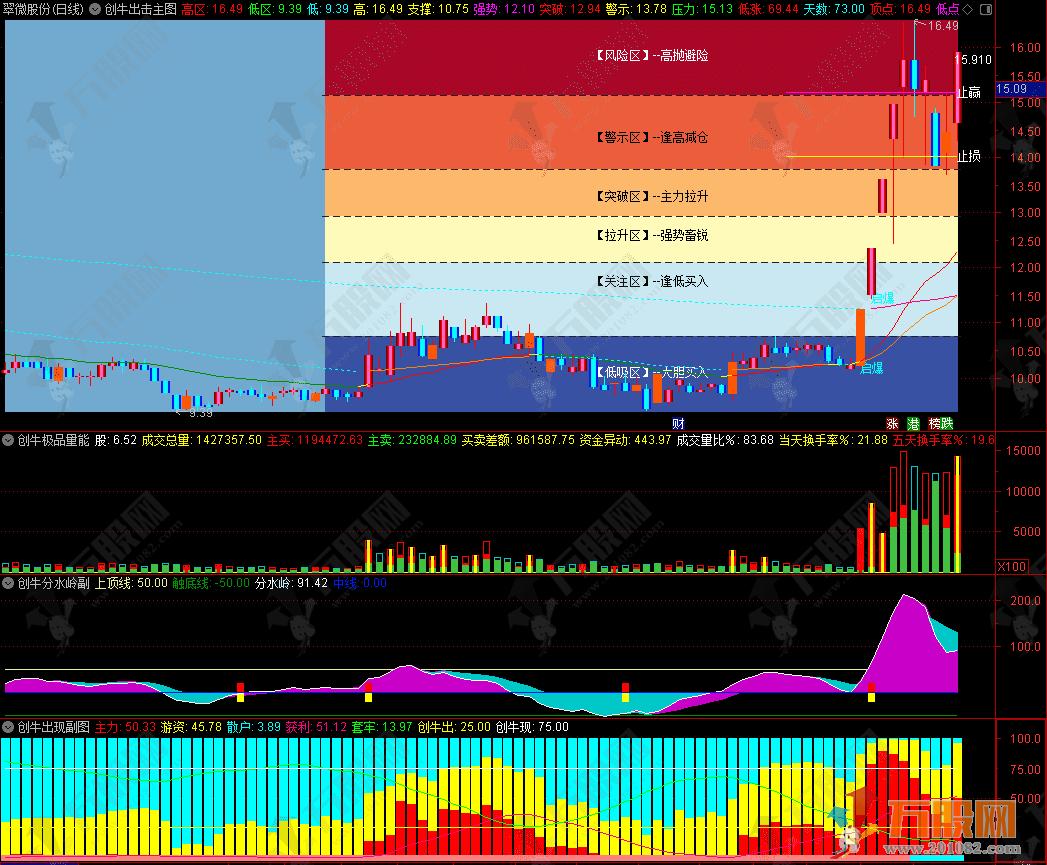The image size is (1047, 865).
Task: Click the 创牛出现副图 indicator name
Action: [53, 727]
